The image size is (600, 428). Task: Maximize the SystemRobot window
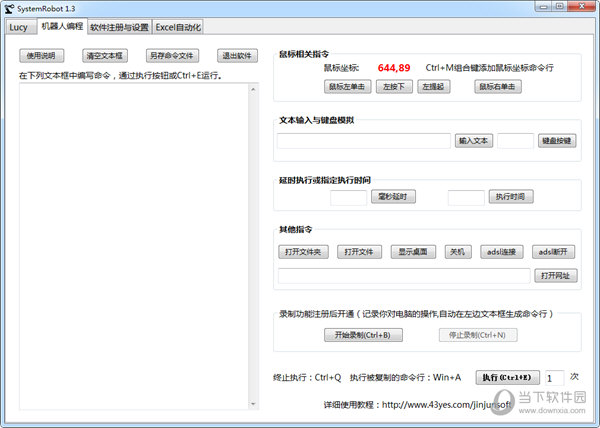[559, 7]
